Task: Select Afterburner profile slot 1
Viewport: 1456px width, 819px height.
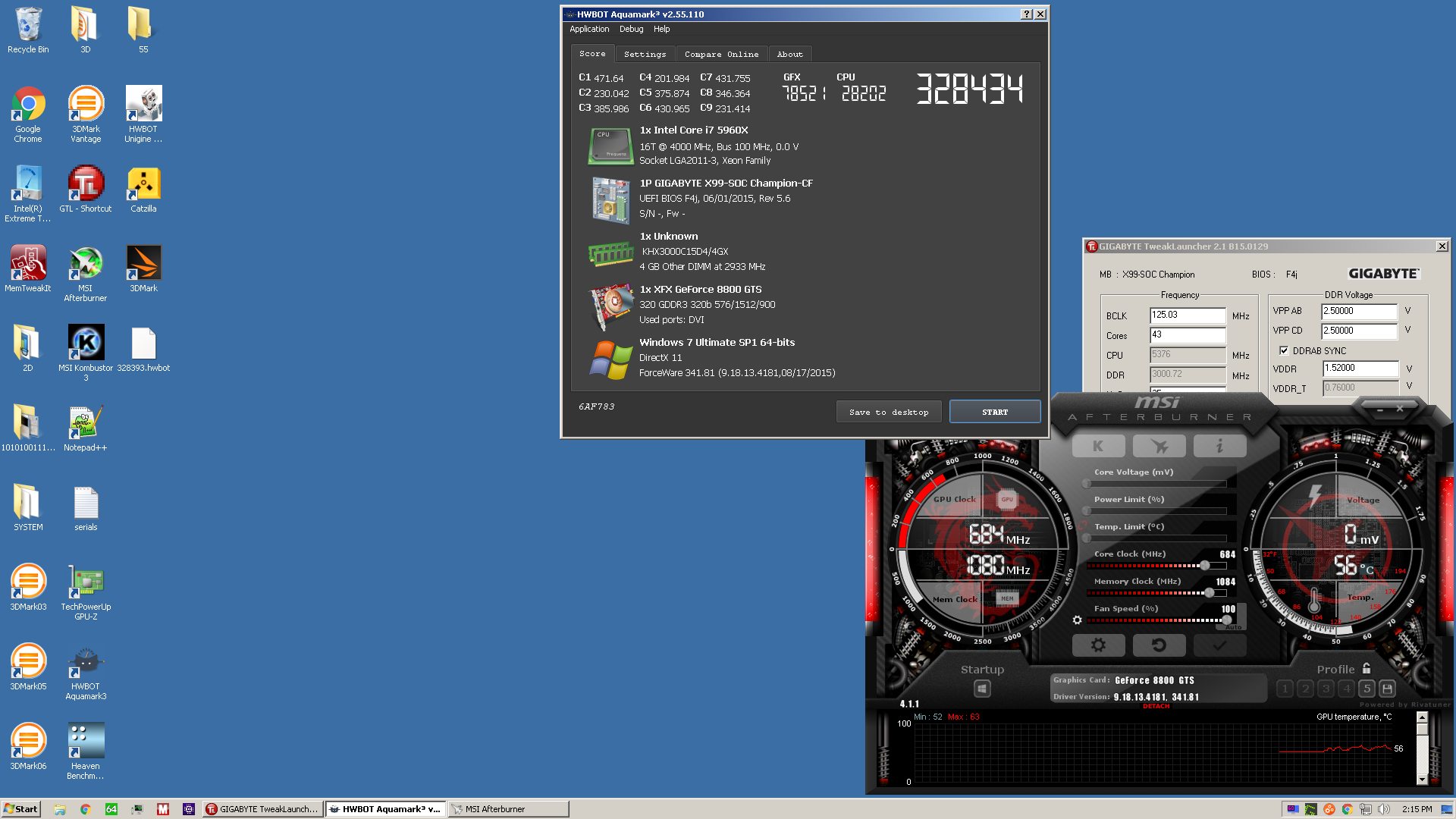Action: click(1285, 689)
